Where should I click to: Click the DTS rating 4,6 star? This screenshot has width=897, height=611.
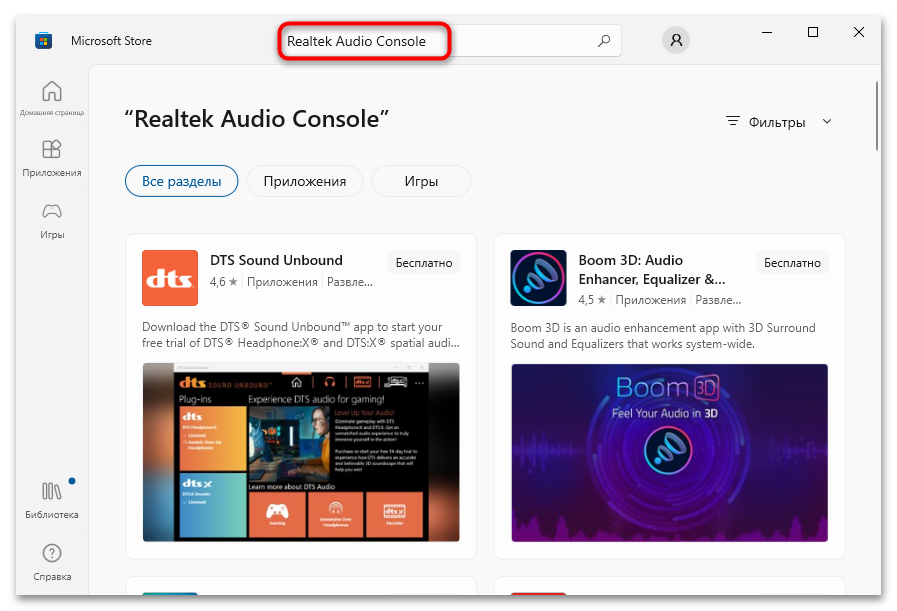224,282
